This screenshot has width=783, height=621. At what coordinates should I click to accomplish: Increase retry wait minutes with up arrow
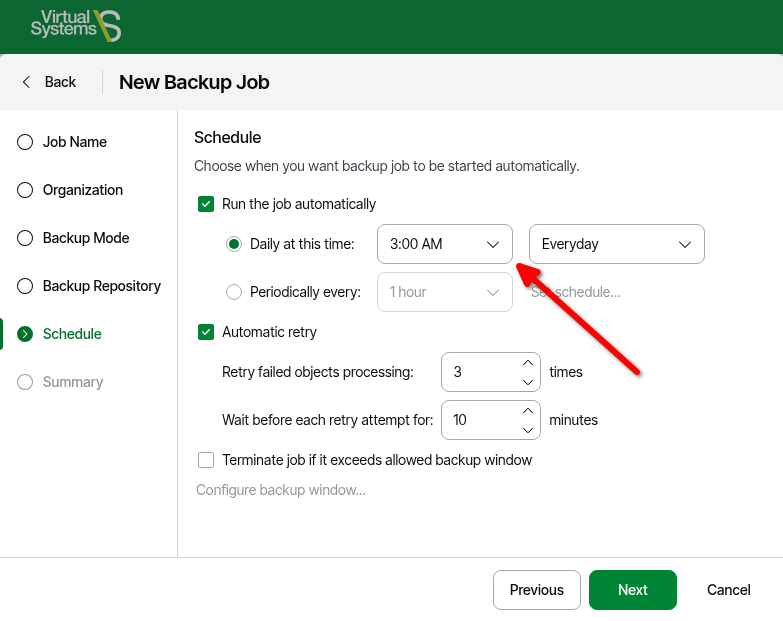tap(528, 411)
